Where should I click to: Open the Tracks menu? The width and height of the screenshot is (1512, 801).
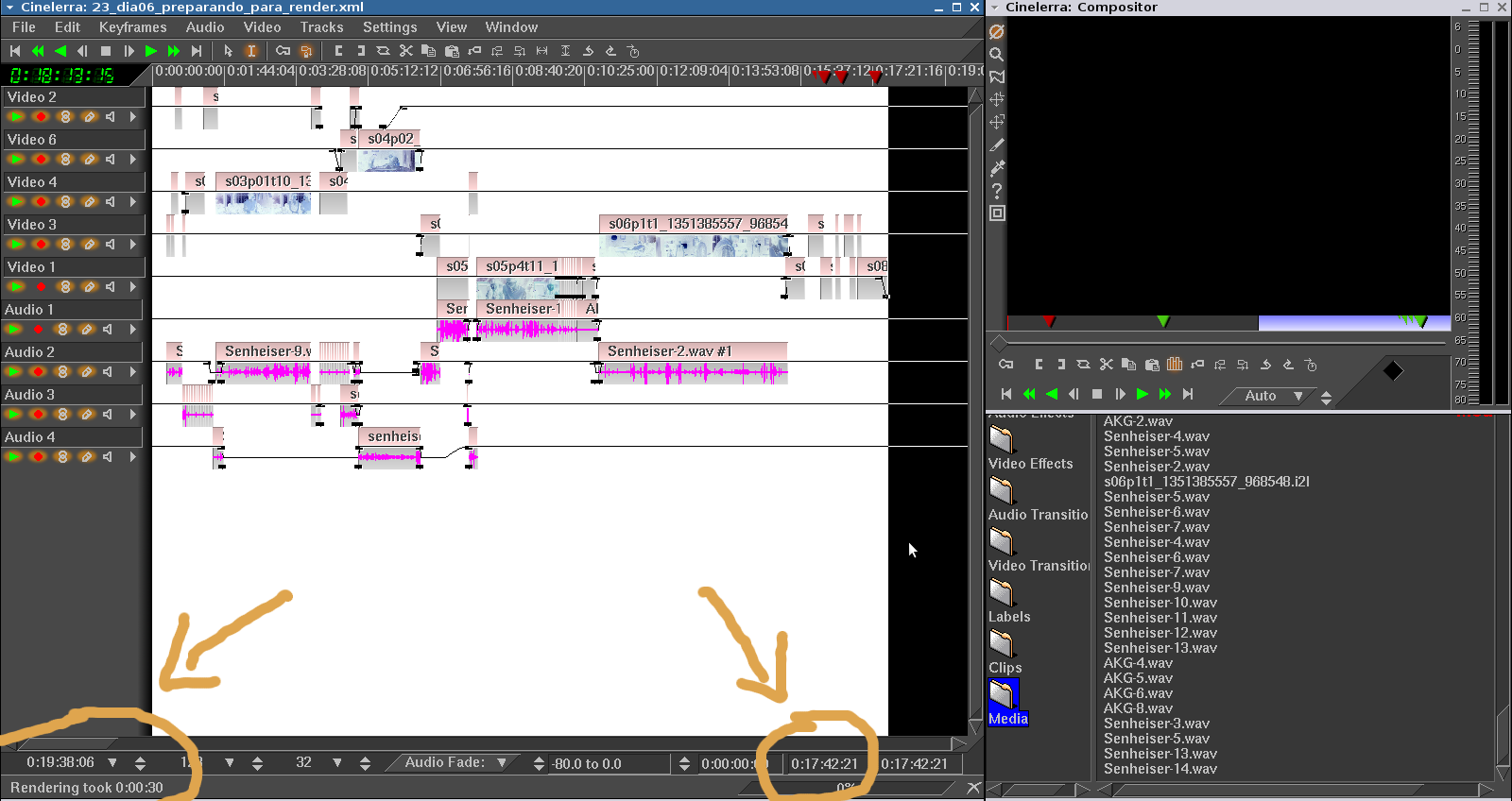pyautogui.click(x=321, y=27)
